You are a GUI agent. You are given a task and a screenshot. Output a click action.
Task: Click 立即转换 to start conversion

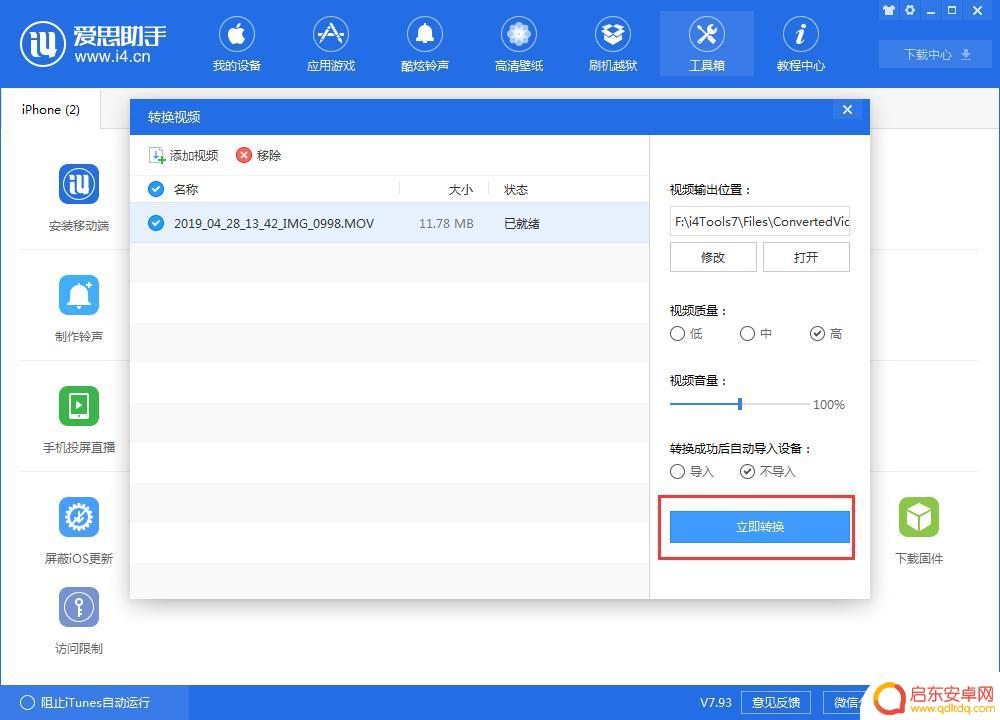(760, 527)
